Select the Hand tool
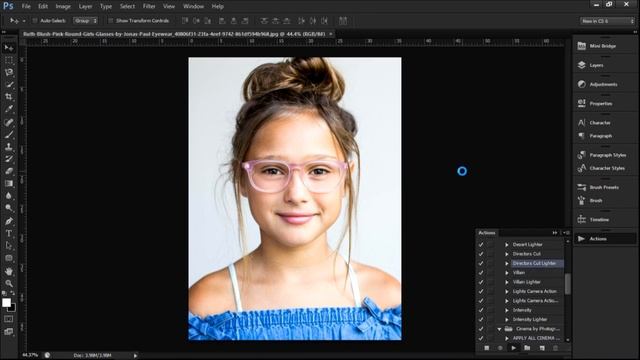640x360 pixels. pyautogui.click(x=9, y=271)
